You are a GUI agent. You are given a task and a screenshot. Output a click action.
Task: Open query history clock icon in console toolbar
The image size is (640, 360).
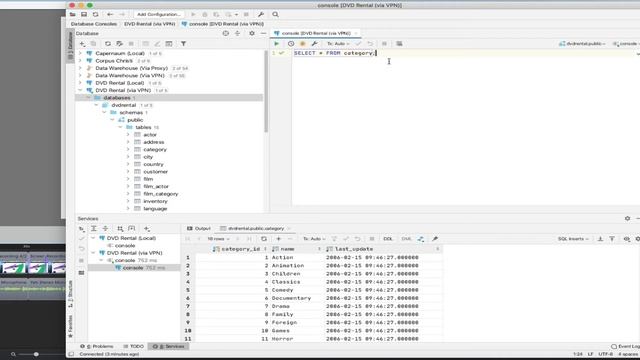coord(291,44)
